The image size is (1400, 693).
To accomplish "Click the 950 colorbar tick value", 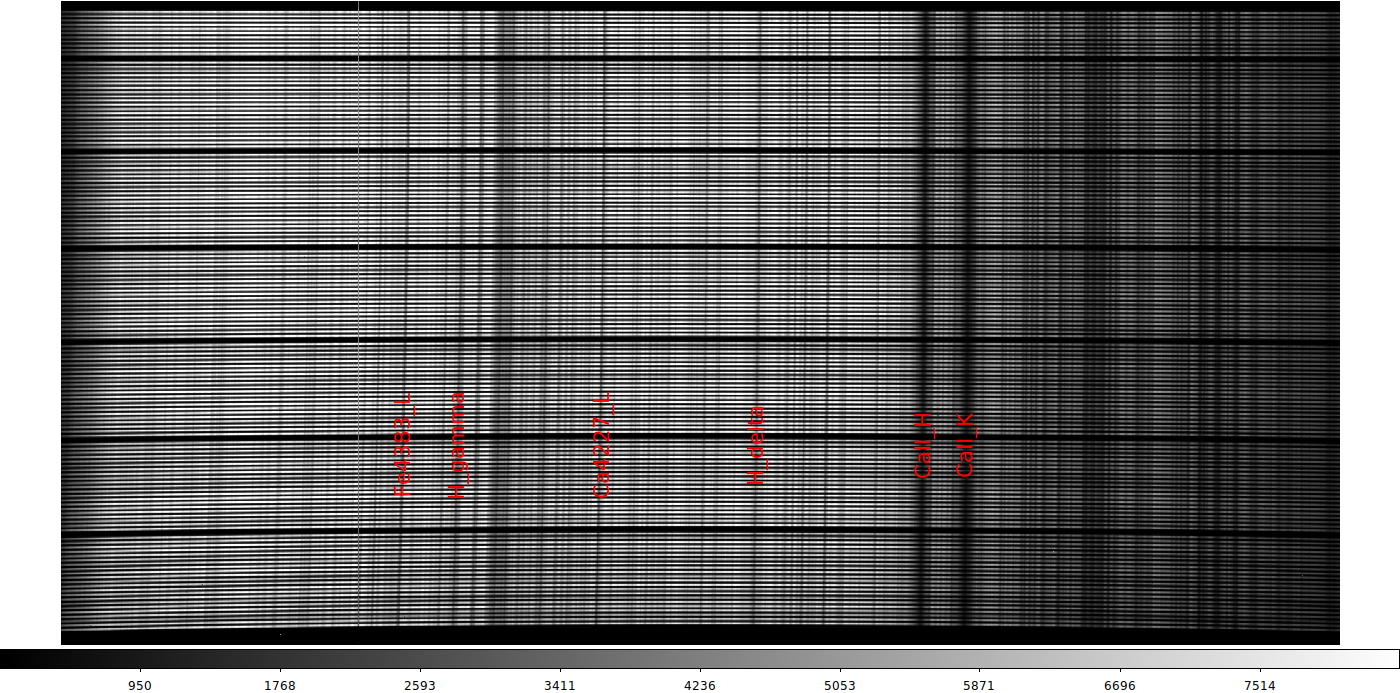I will (x=140, y=685).
